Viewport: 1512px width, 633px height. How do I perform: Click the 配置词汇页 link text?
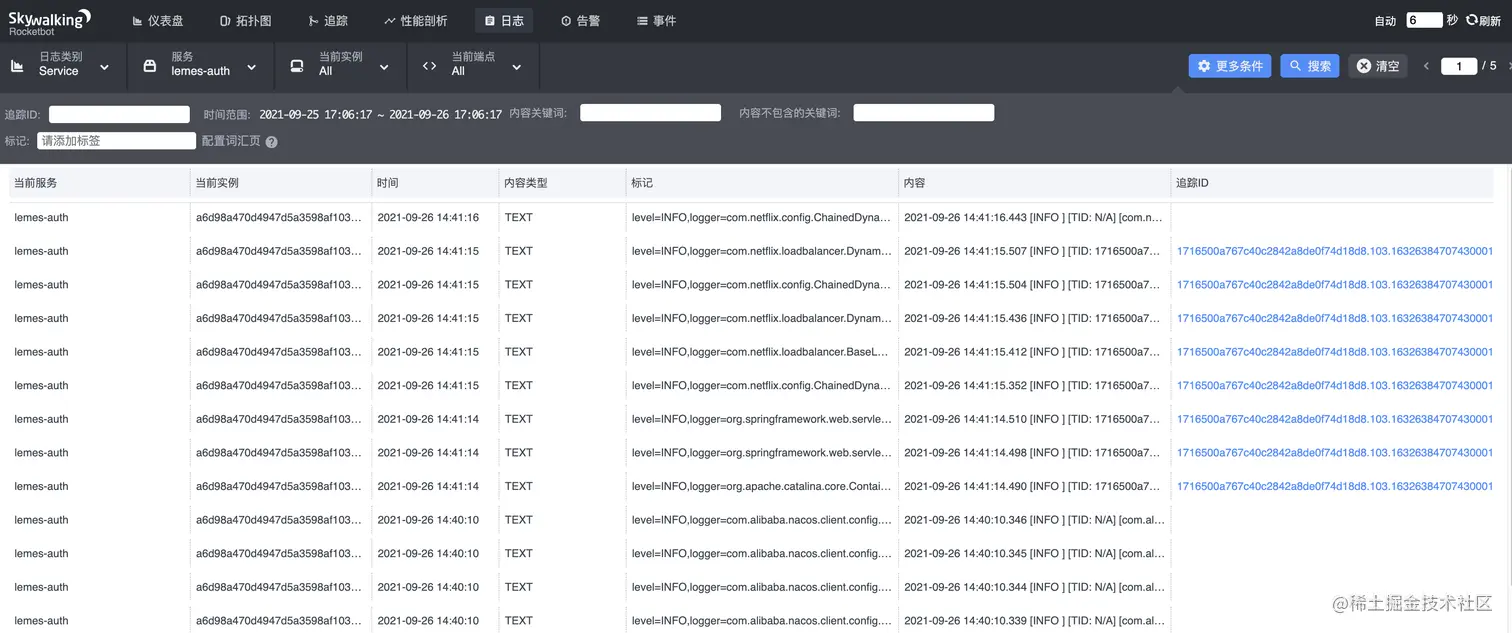coord(231,141)
